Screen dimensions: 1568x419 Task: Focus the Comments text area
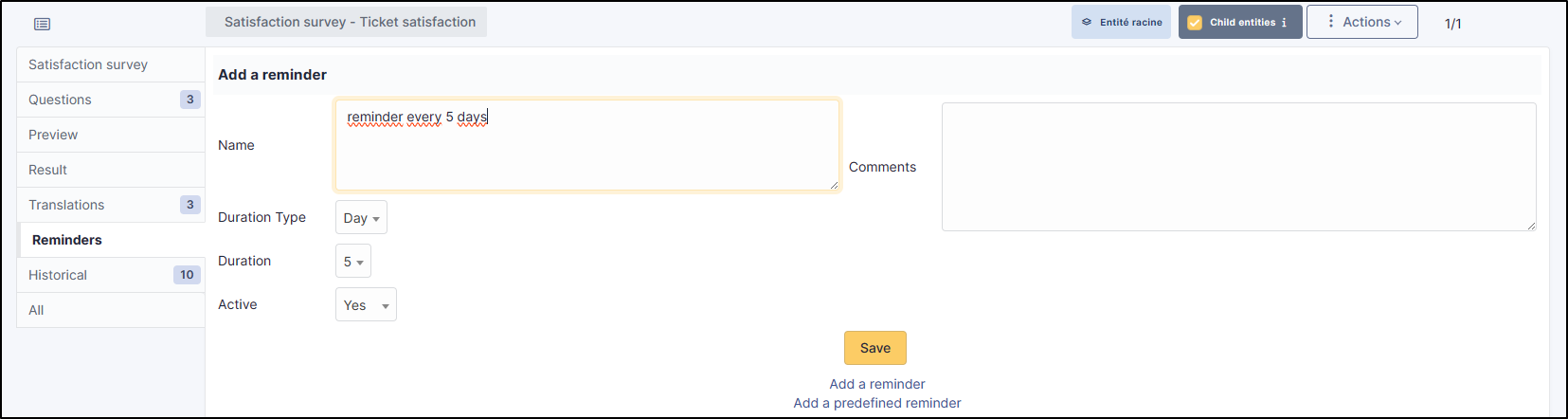pyautogui.click(x=1238, y=167)
